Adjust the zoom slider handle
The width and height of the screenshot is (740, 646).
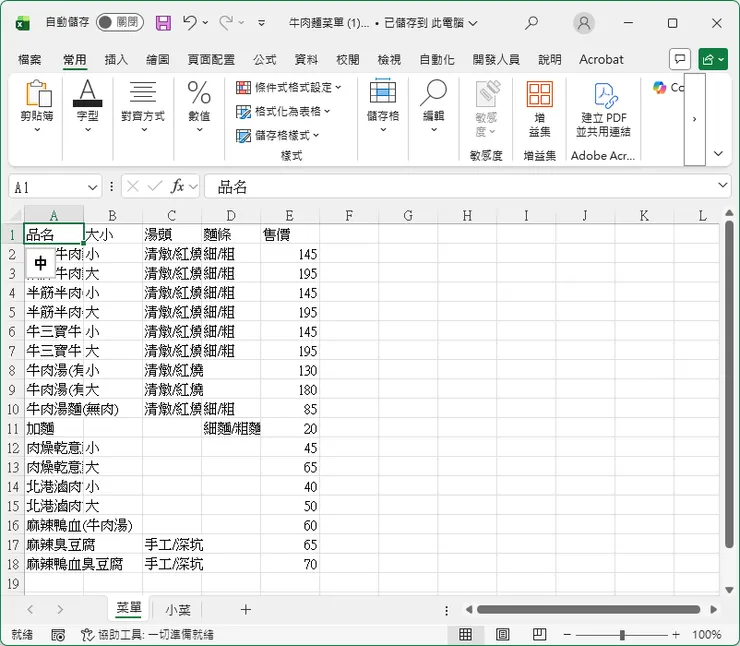tap(622, 635)
